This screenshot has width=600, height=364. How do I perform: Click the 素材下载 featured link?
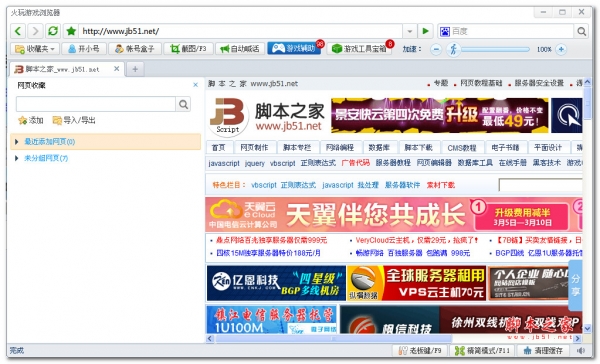coord(441,185)
